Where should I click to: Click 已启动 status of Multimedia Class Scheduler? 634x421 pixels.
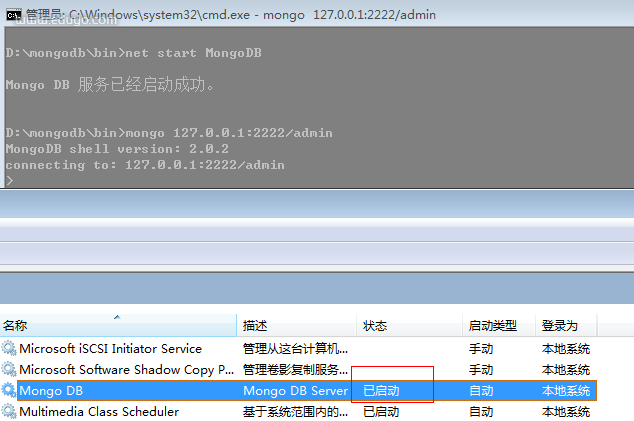[381, 412]
